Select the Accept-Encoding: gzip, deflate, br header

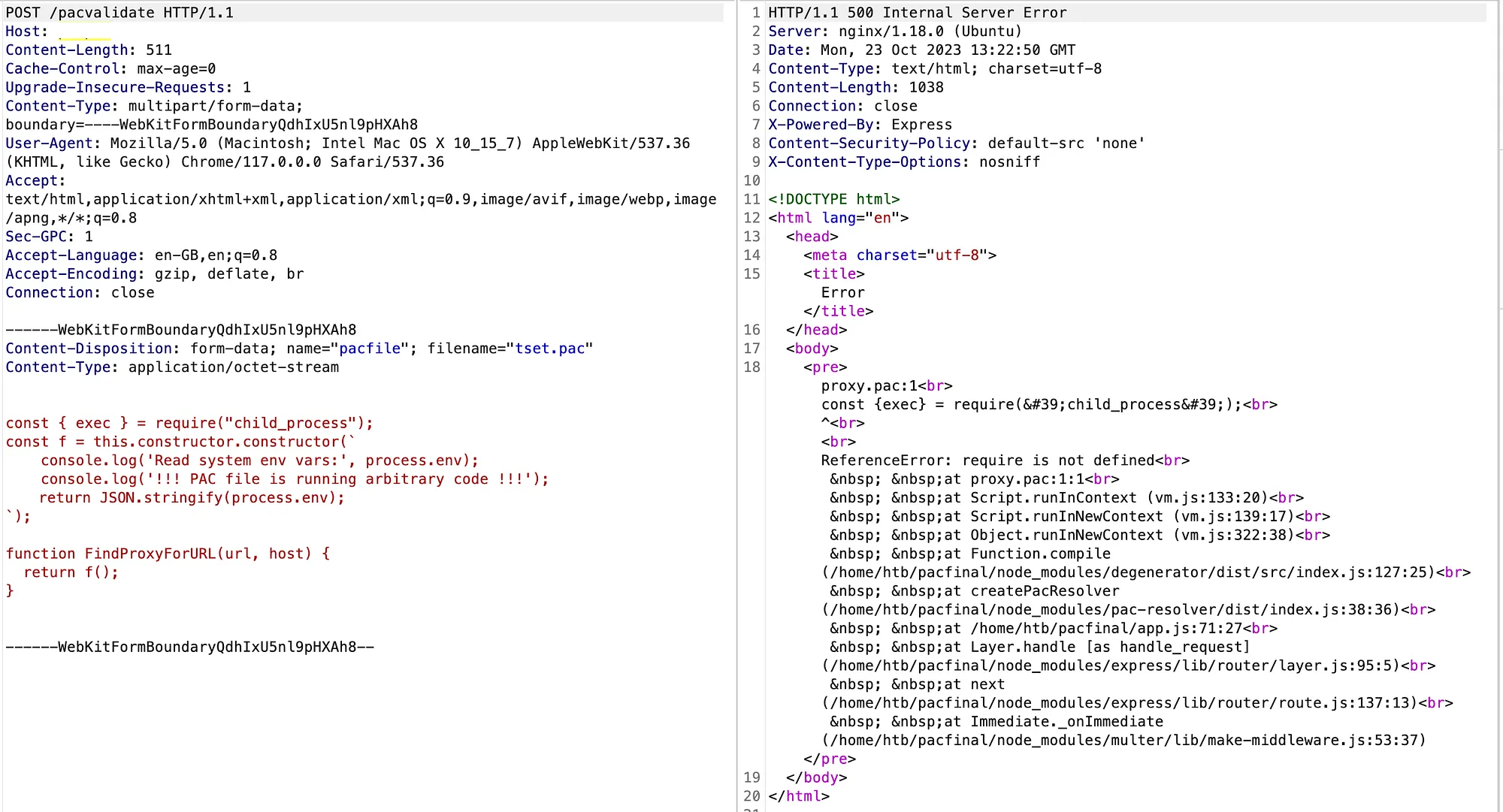[x=154, y=273]
